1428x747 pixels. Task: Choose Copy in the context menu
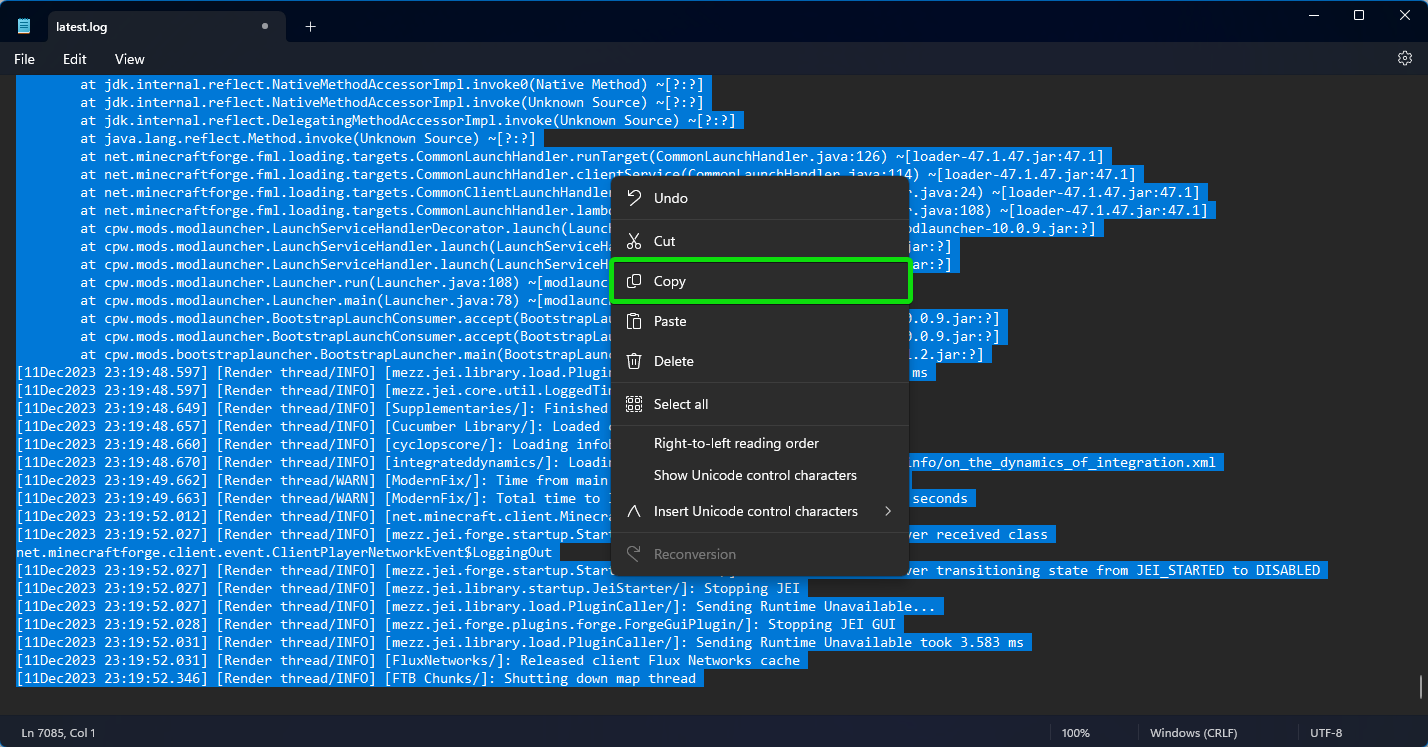pyautogui.click(x=760, y=281)
